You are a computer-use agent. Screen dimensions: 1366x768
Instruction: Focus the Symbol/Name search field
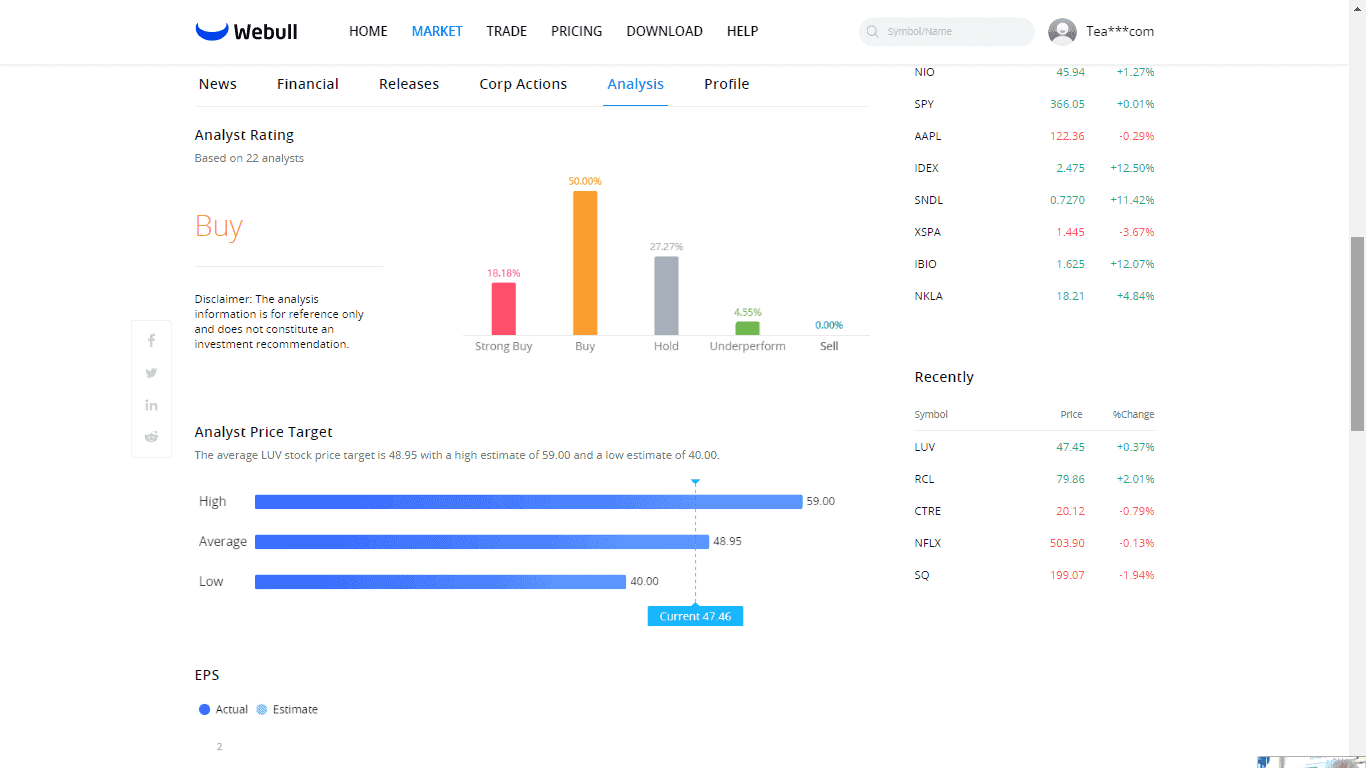(955, 32)
